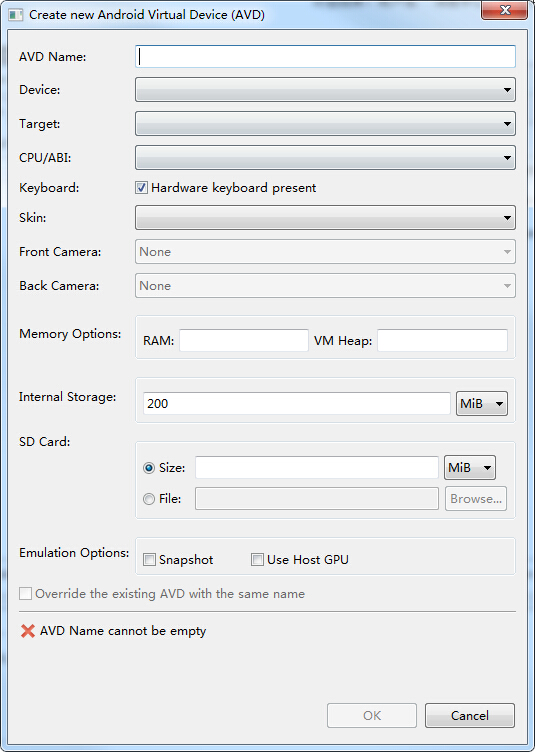Open the Skin dropdown

tap(325, 218)
